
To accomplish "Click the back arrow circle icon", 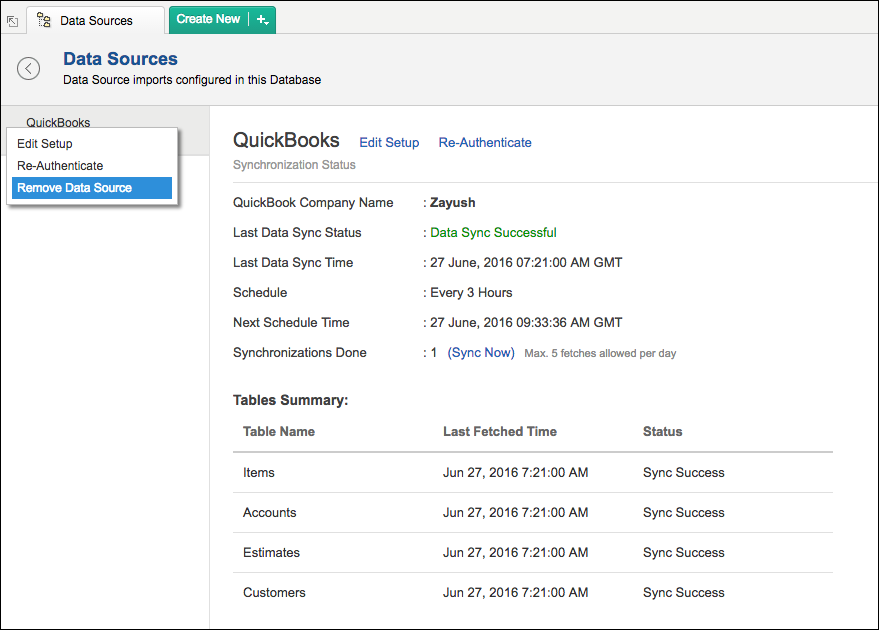I will click(x=29, y=68).
